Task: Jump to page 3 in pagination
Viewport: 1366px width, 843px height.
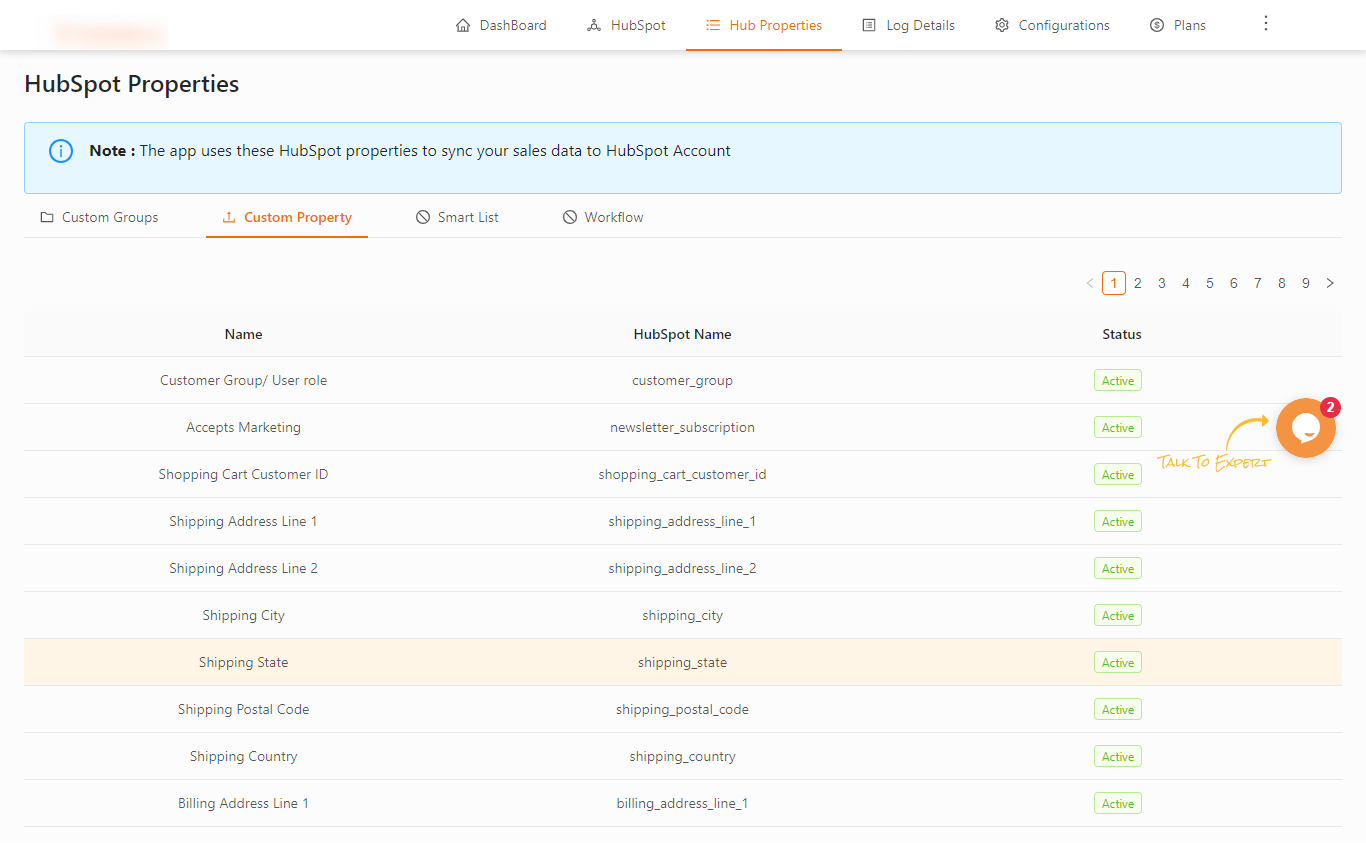Action: (1162, 283)
